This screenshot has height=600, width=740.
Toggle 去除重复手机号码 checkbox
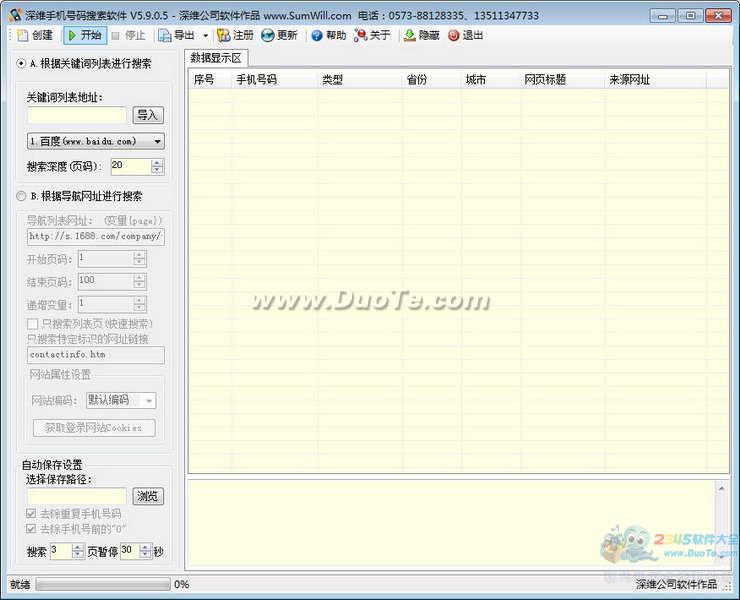tap(31, 513)
